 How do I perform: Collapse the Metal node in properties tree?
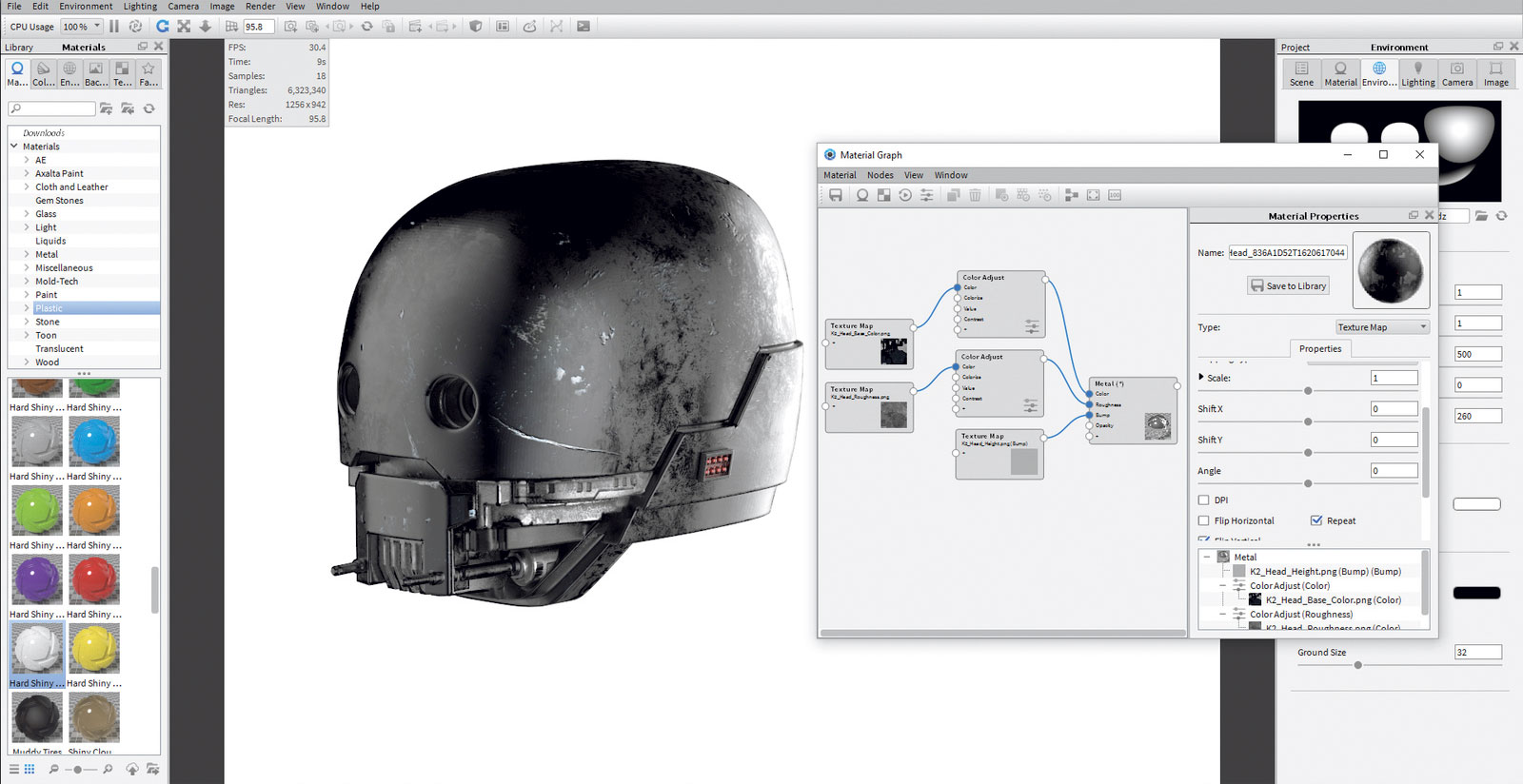coord(1207,557)
